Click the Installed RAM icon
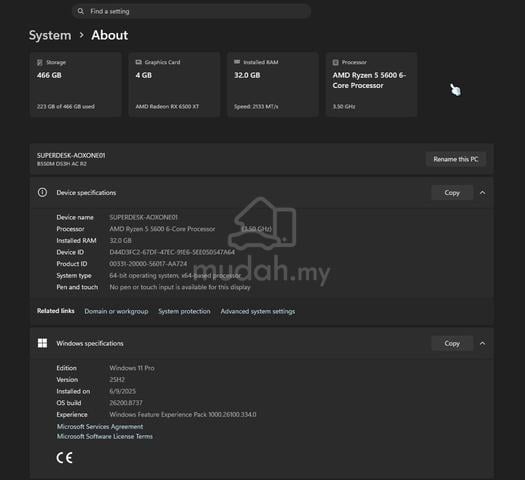Image resolution: width=525 pixels, height=480 pixels. (237, 62)
